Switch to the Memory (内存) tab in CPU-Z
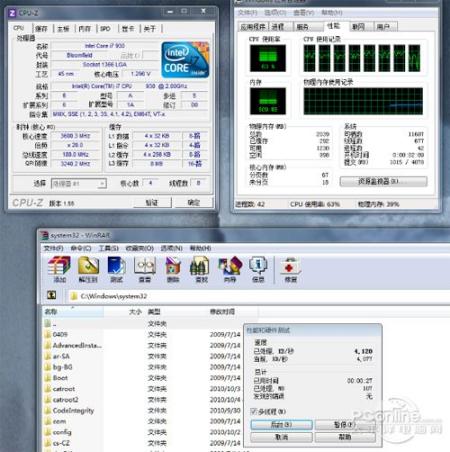This screenshot has width=450, height=452. pos(85,29)
